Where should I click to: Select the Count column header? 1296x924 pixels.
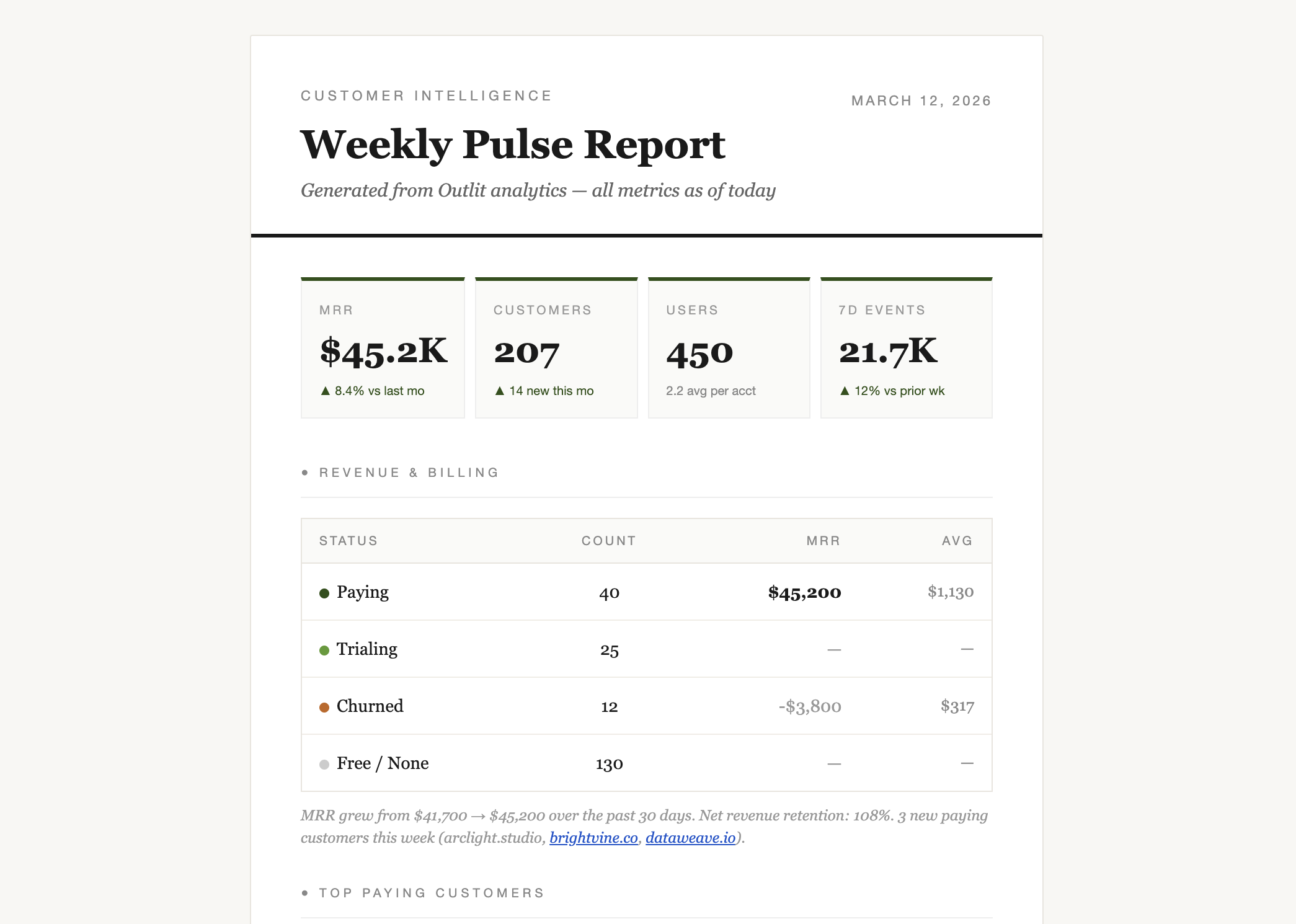pos(608,541)
